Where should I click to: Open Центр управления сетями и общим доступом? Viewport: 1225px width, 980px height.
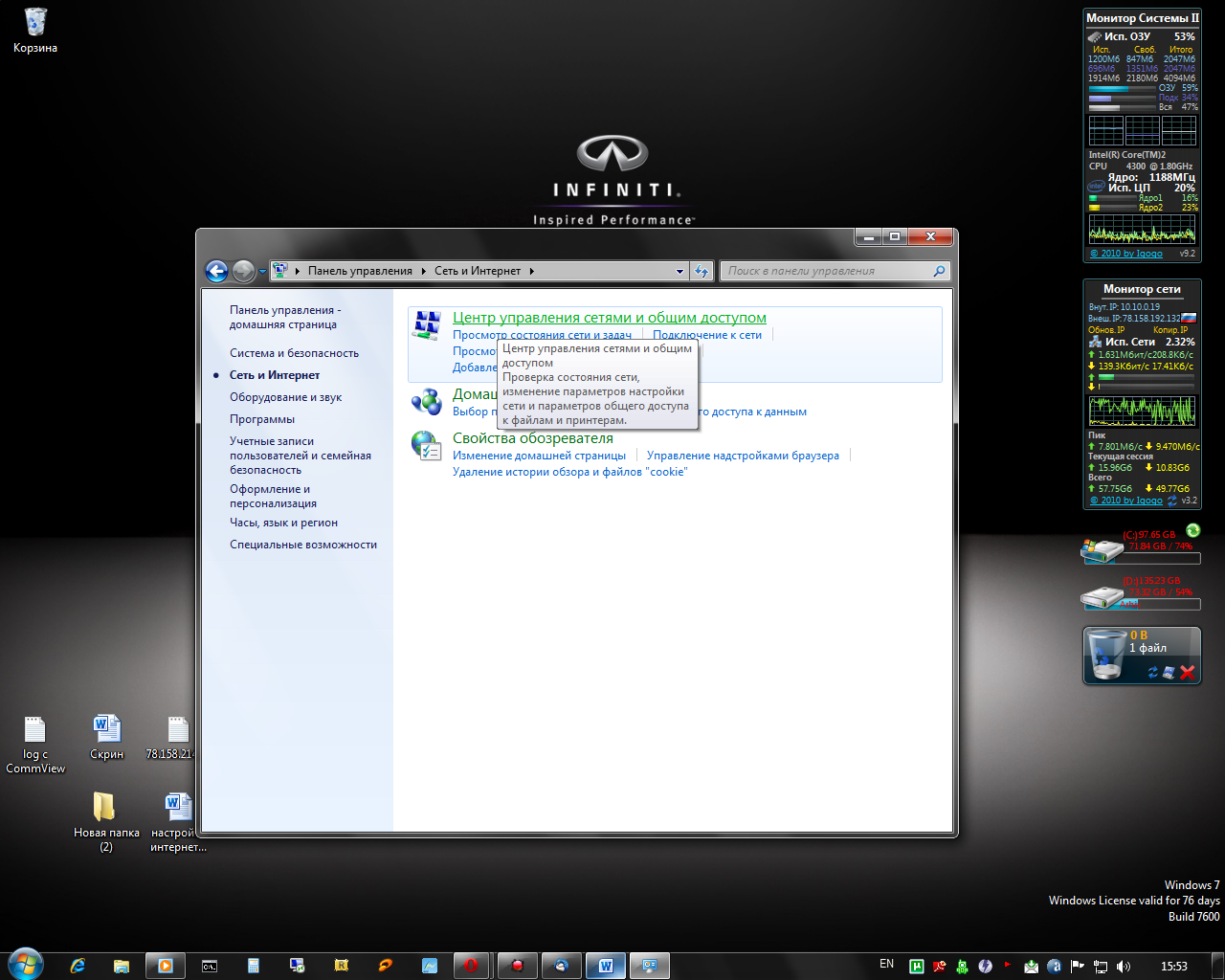[x=610, y=318]
